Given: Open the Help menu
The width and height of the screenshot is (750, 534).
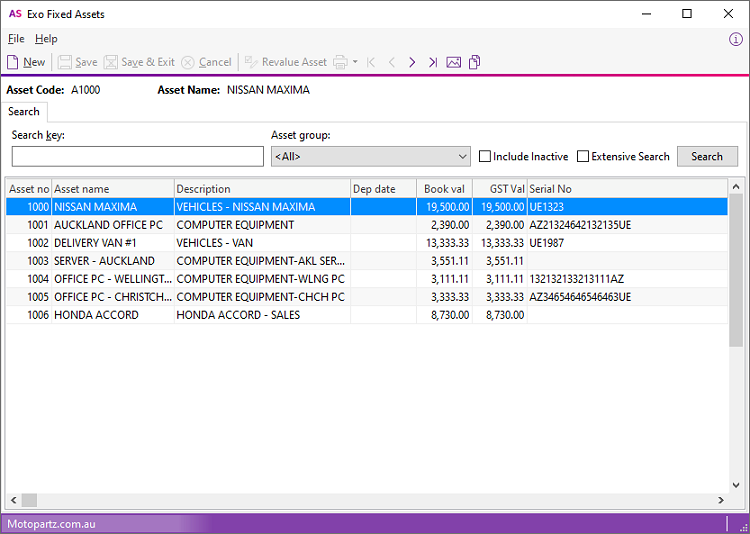Looking at the screenshot, I should click(46, 39).
